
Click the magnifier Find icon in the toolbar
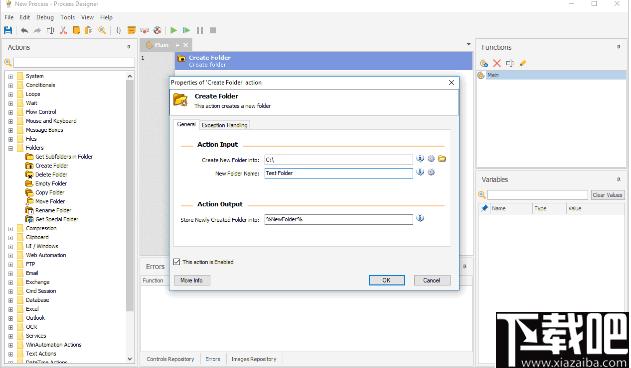click(102, 30)
